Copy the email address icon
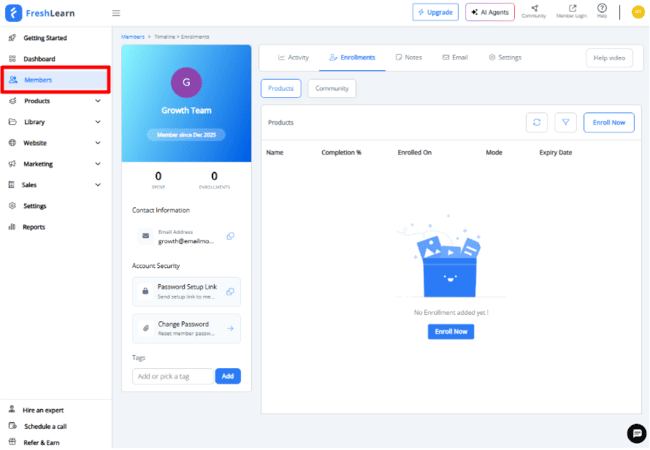The width and height of the screenshot is (650, 450). tap(230, 236)
